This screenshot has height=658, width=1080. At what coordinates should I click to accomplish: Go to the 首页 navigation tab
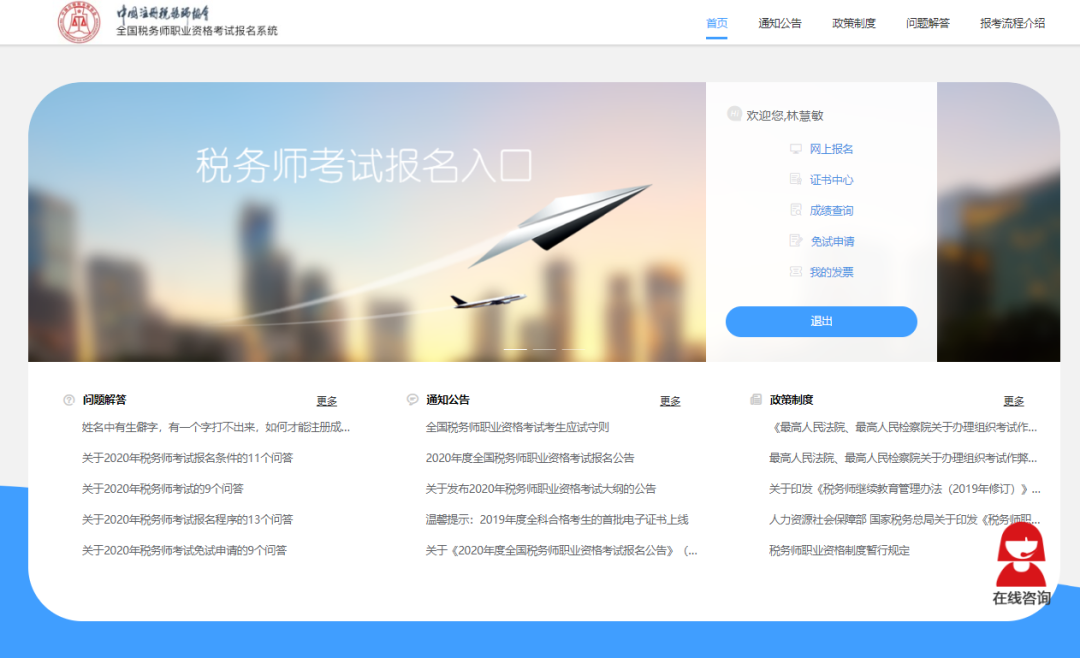click(716, 23)
